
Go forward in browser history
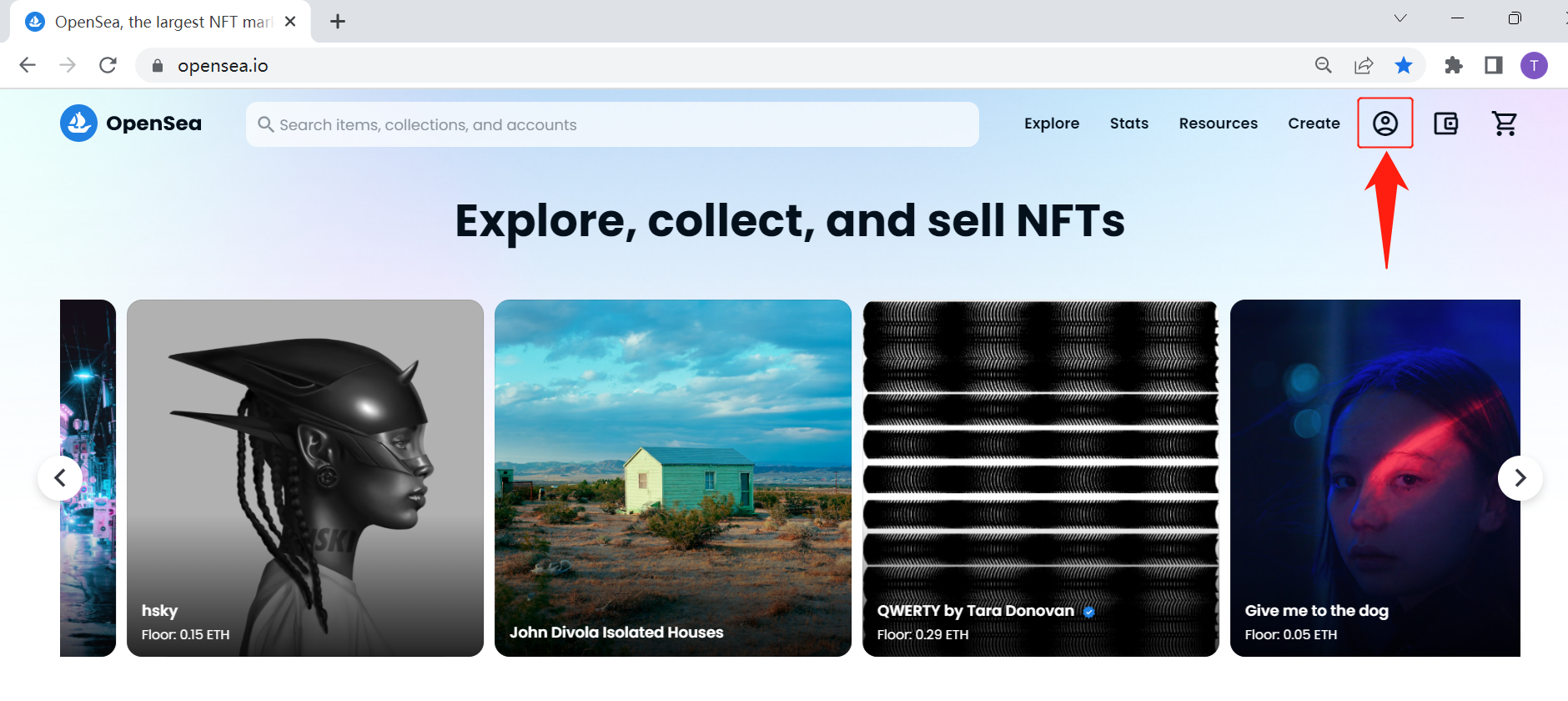68,65
